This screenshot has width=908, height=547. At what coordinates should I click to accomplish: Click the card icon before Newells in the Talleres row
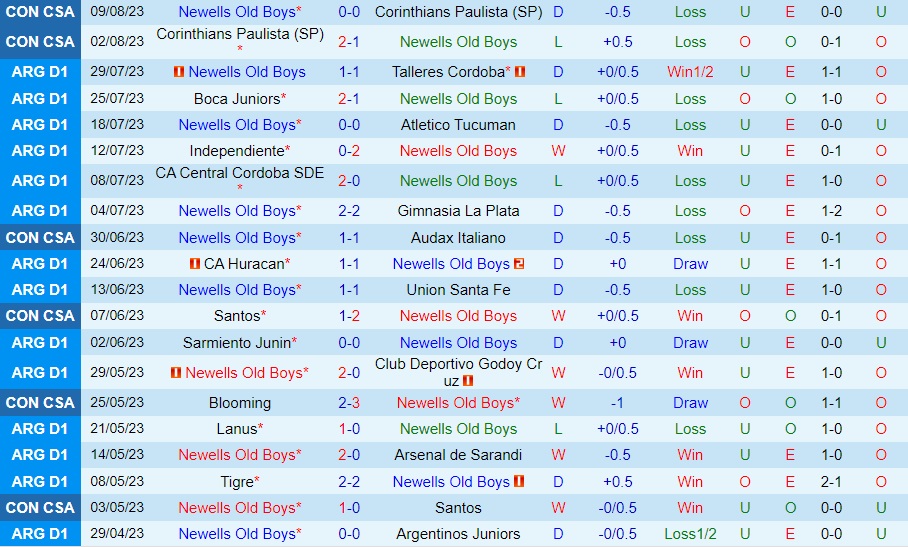pyautogui.click(x=179, y=72)
